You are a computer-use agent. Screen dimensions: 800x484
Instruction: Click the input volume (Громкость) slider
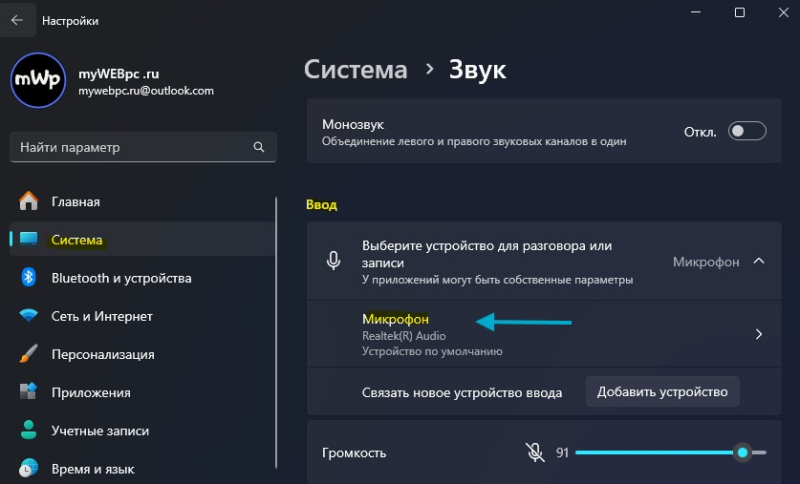(x=660, y=453)
